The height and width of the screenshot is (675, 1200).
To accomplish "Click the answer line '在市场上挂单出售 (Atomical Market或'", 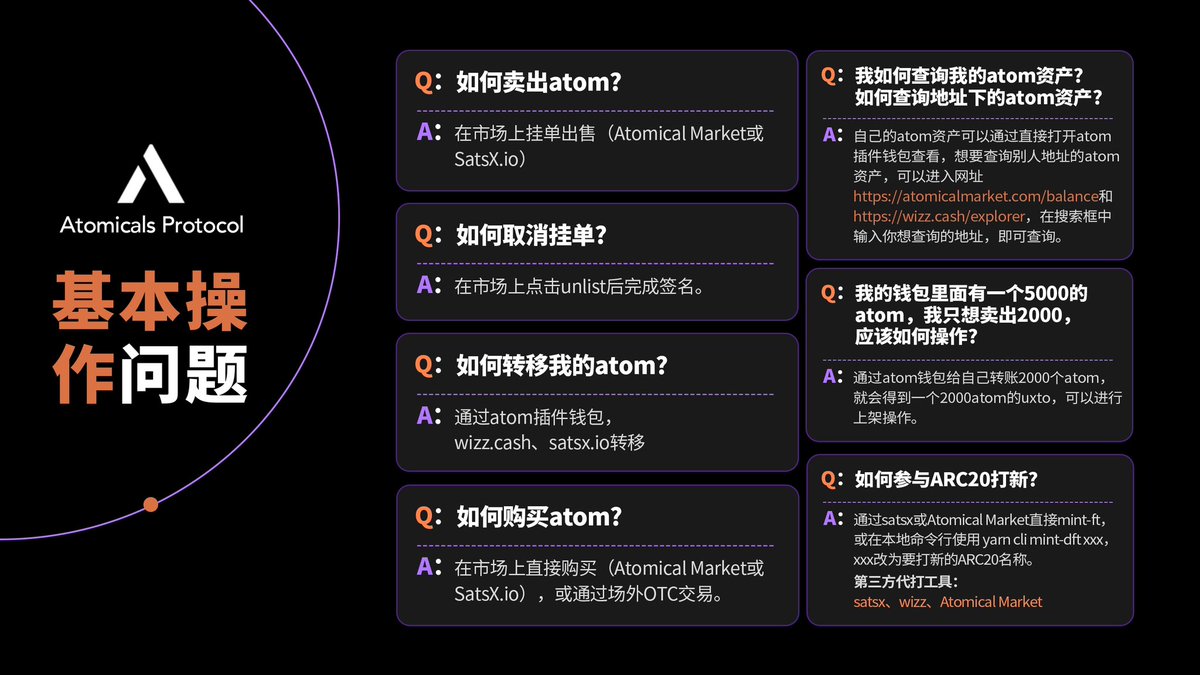I will coord(609,133).
